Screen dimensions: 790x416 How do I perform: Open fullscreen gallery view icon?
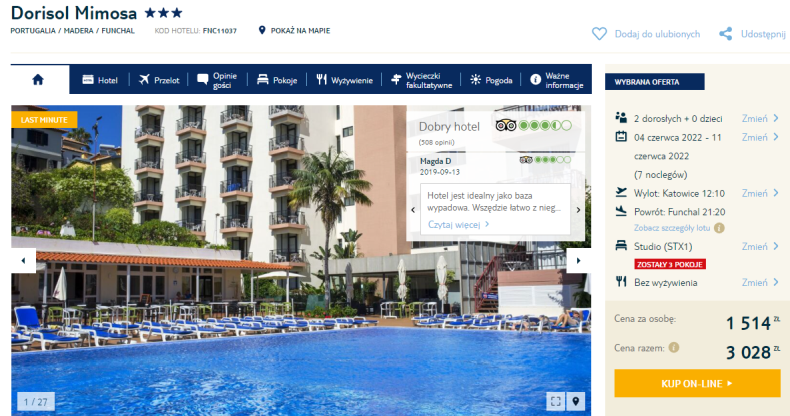(x=556, y=401)
